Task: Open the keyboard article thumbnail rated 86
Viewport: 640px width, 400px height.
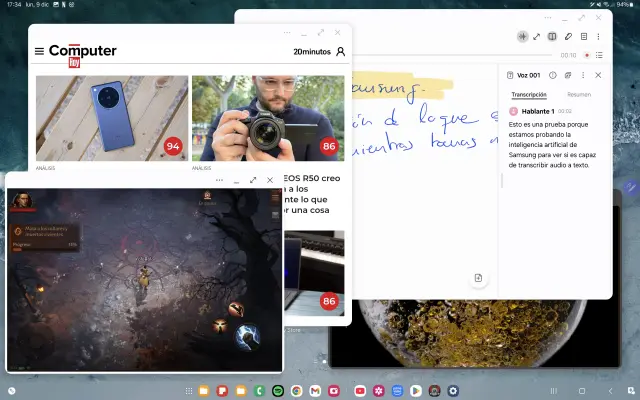Action: click(x=314, y=273)
